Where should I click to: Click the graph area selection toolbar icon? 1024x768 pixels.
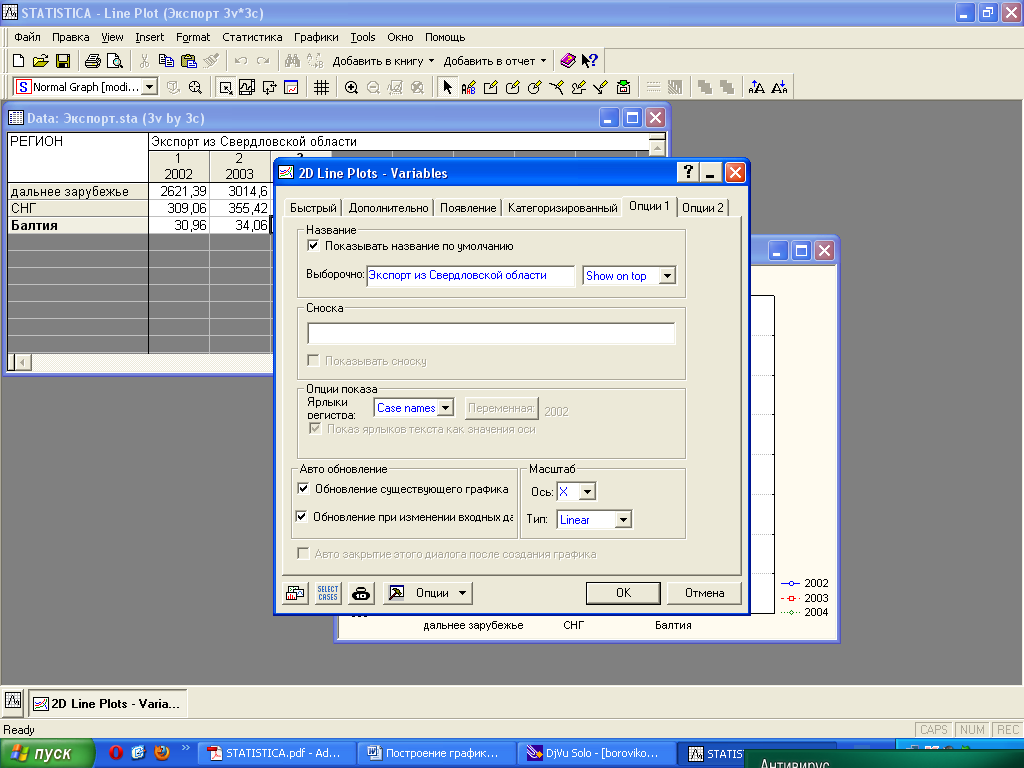tap(226, 87)
